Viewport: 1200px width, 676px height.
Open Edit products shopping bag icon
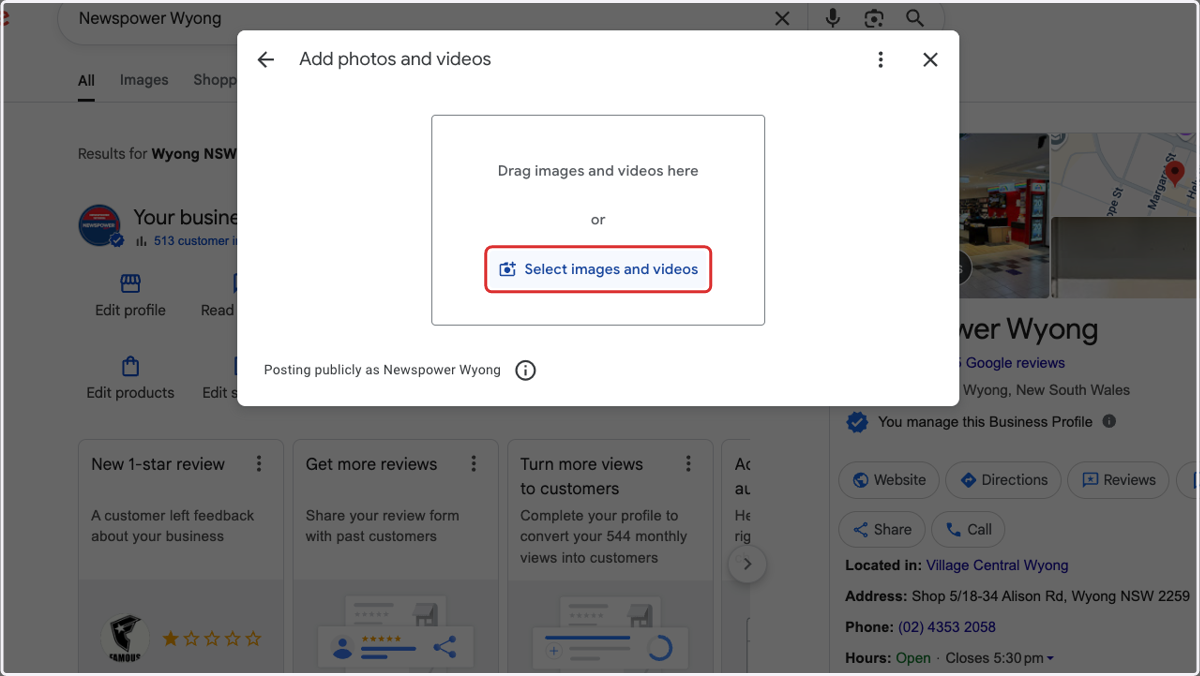click(130, 366)
